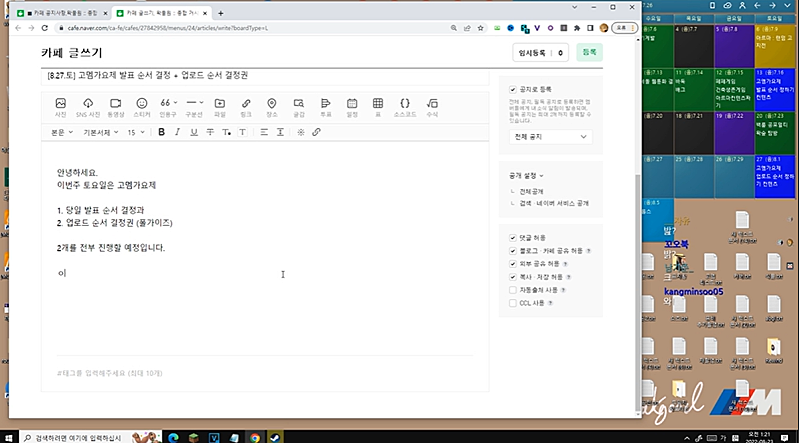Open a new browser tab
Viewport: 800px width, 443px height.
[220, 13]
